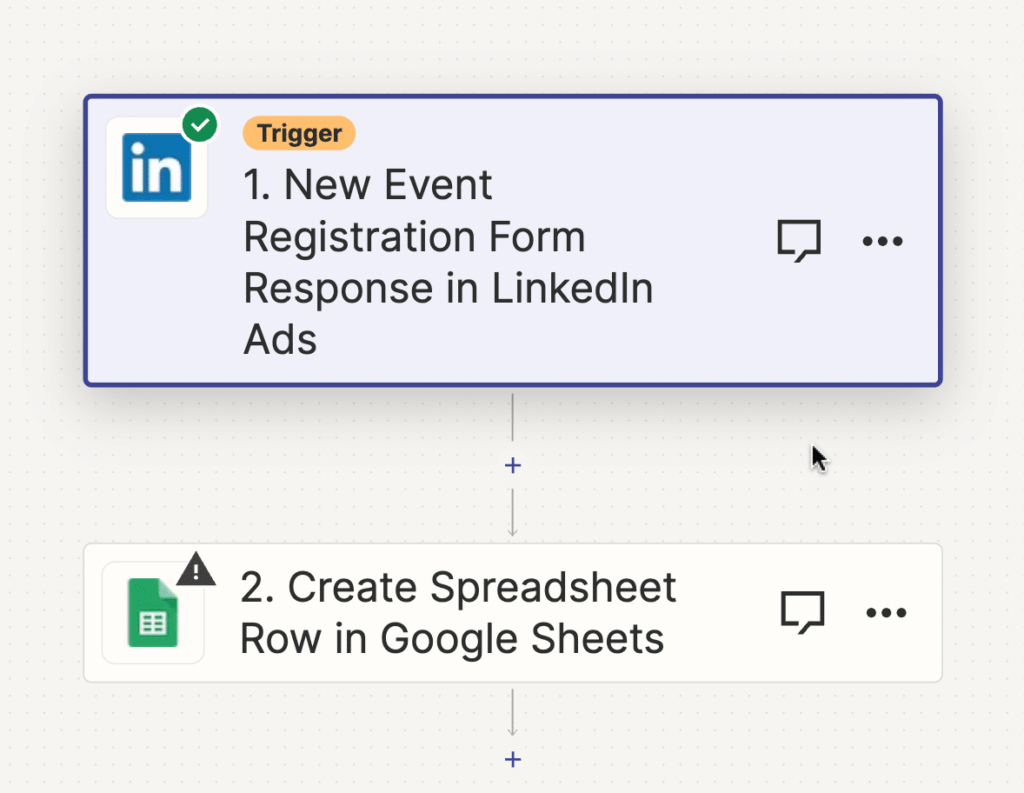Expand options via the Sheets step's three-dot menu

886,612
